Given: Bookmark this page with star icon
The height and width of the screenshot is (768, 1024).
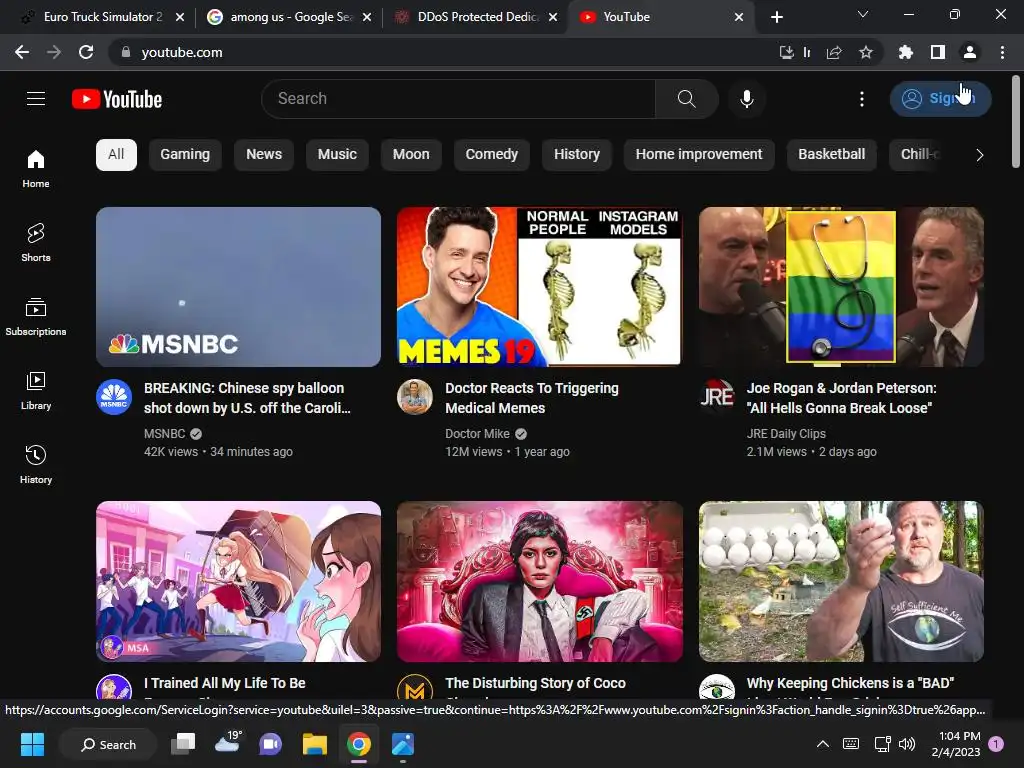Looking at the screenshot, I should click(x=866, y=52).
